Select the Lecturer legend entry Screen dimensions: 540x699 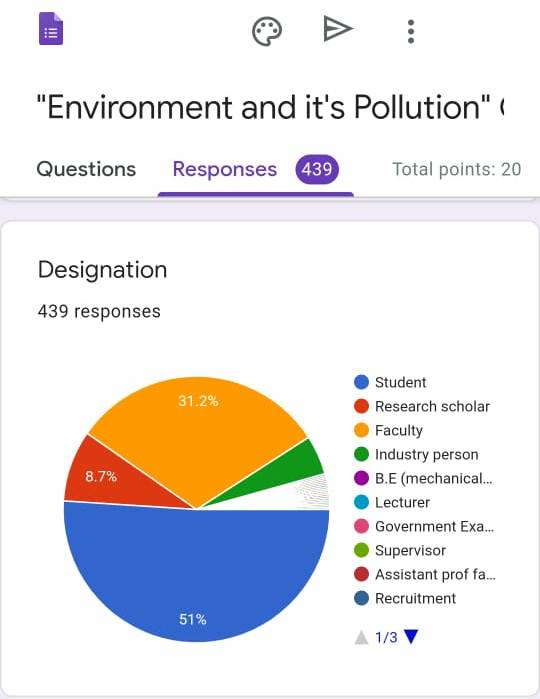coord(392,502)
